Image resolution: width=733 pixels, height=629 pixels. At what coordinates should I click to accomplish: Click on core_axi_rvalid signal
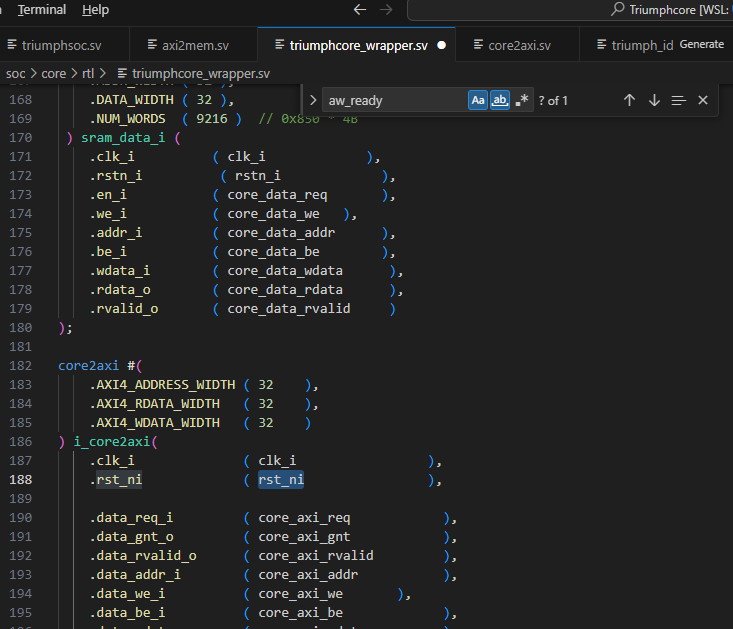[x=316, y=556]
